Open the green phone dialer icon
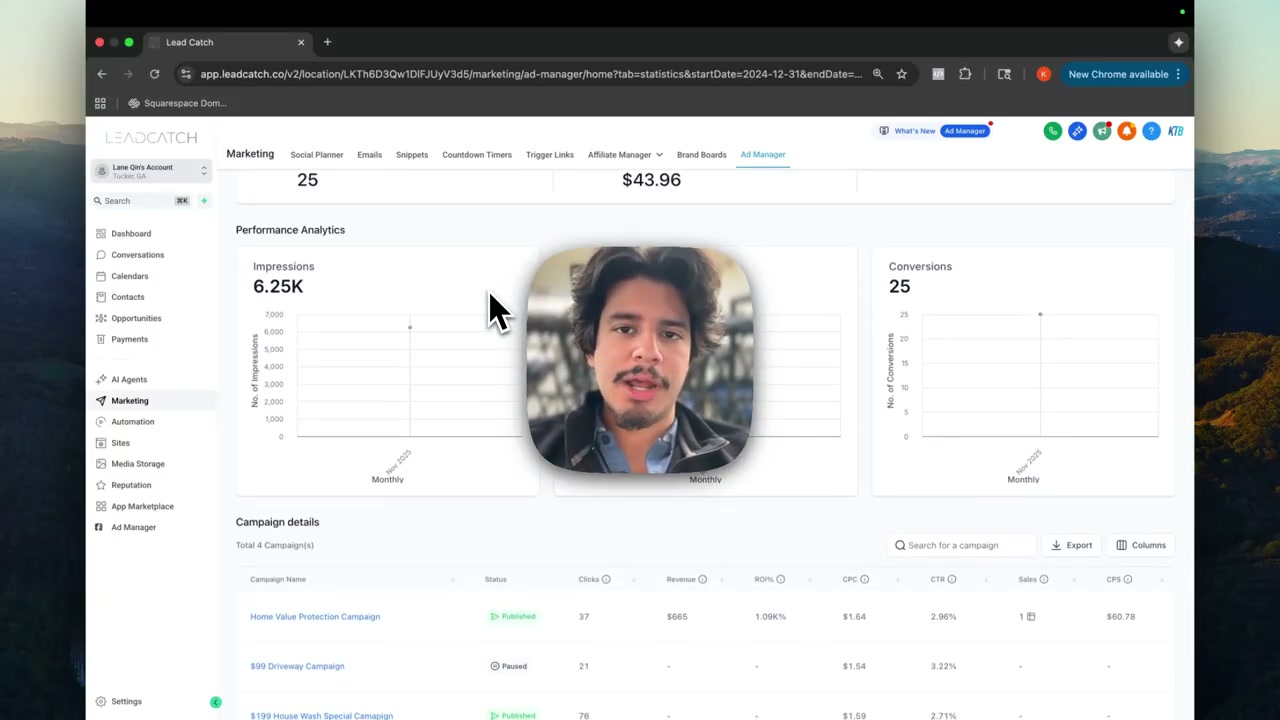This screenshot has height=720, width=1280. (1052, 131)
